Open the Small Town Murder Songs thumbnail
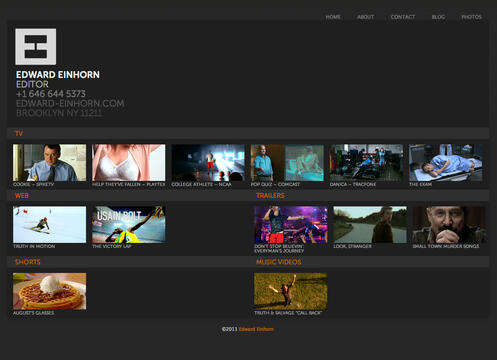The height and width of the screenshot is (360, 497). coord(449,224)
